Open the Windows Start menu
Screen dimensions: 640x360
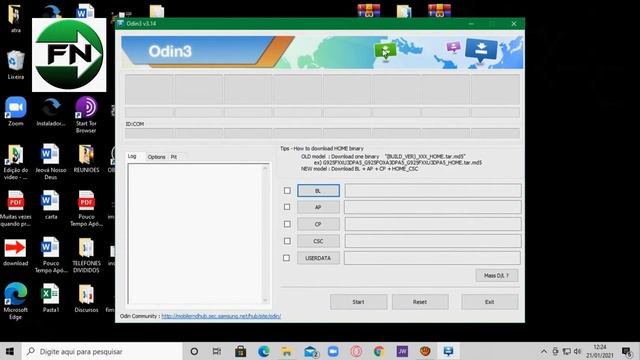10,351
